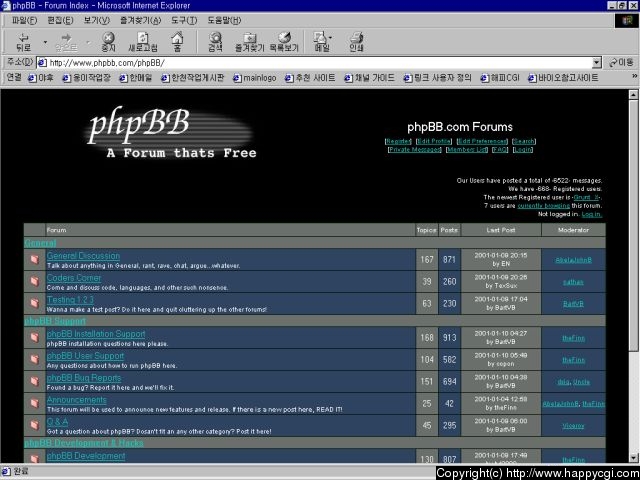Print the page with 인쇄 button
Viewport: 640px width, 480px height.
[x=356, y=42]
